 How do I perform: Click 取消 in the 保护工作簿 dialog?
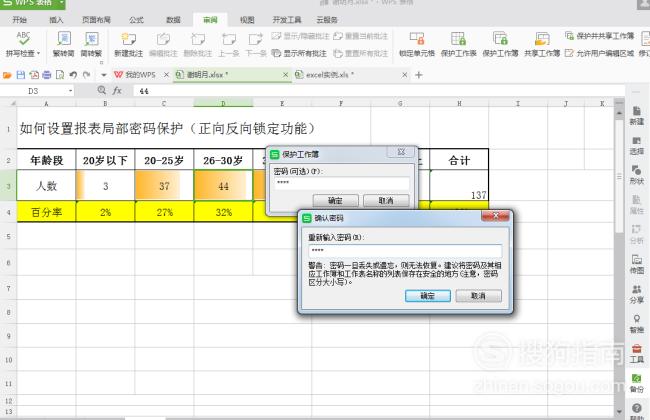(386, 201)
